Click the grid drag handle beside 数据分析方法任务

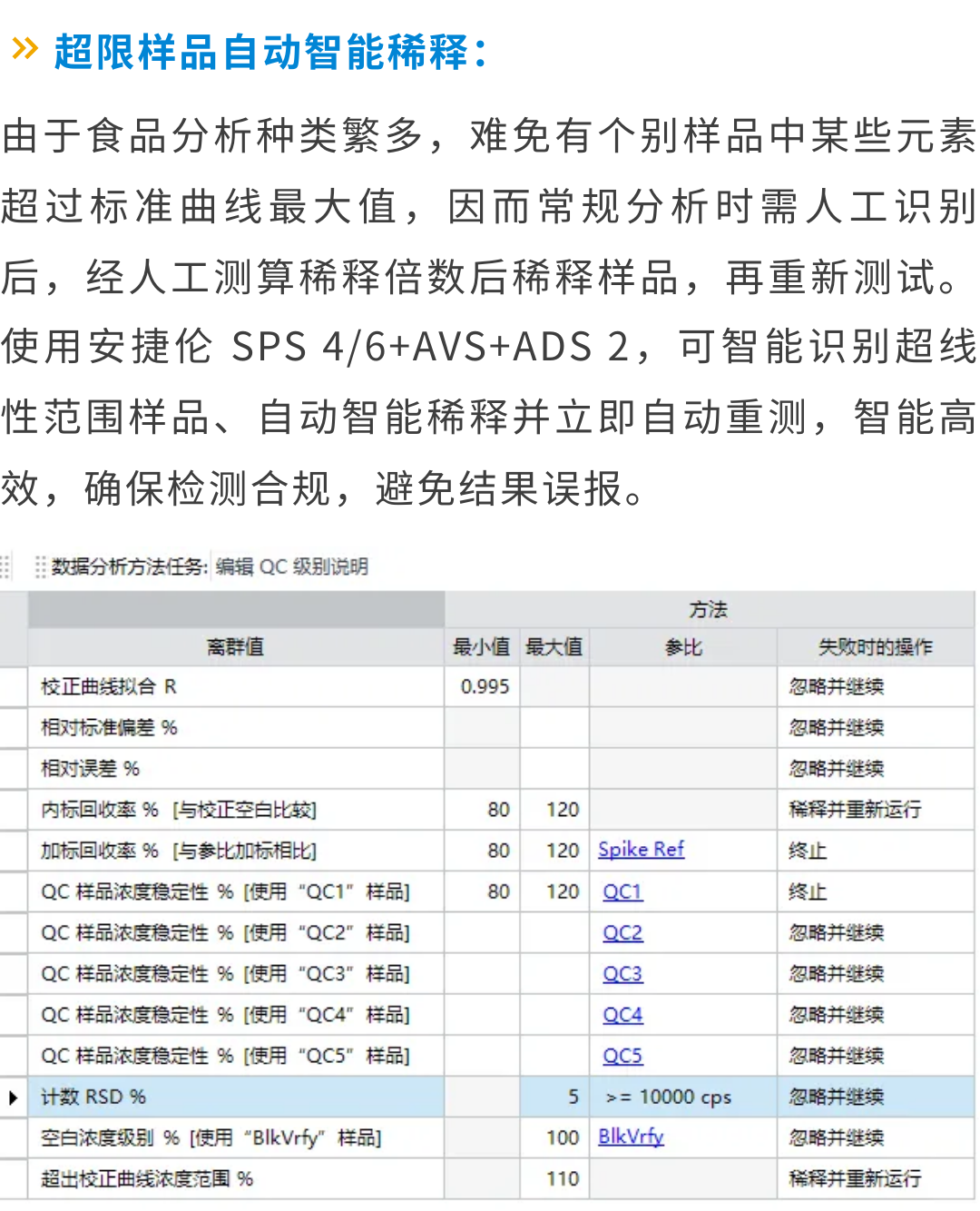pos(40,566)
